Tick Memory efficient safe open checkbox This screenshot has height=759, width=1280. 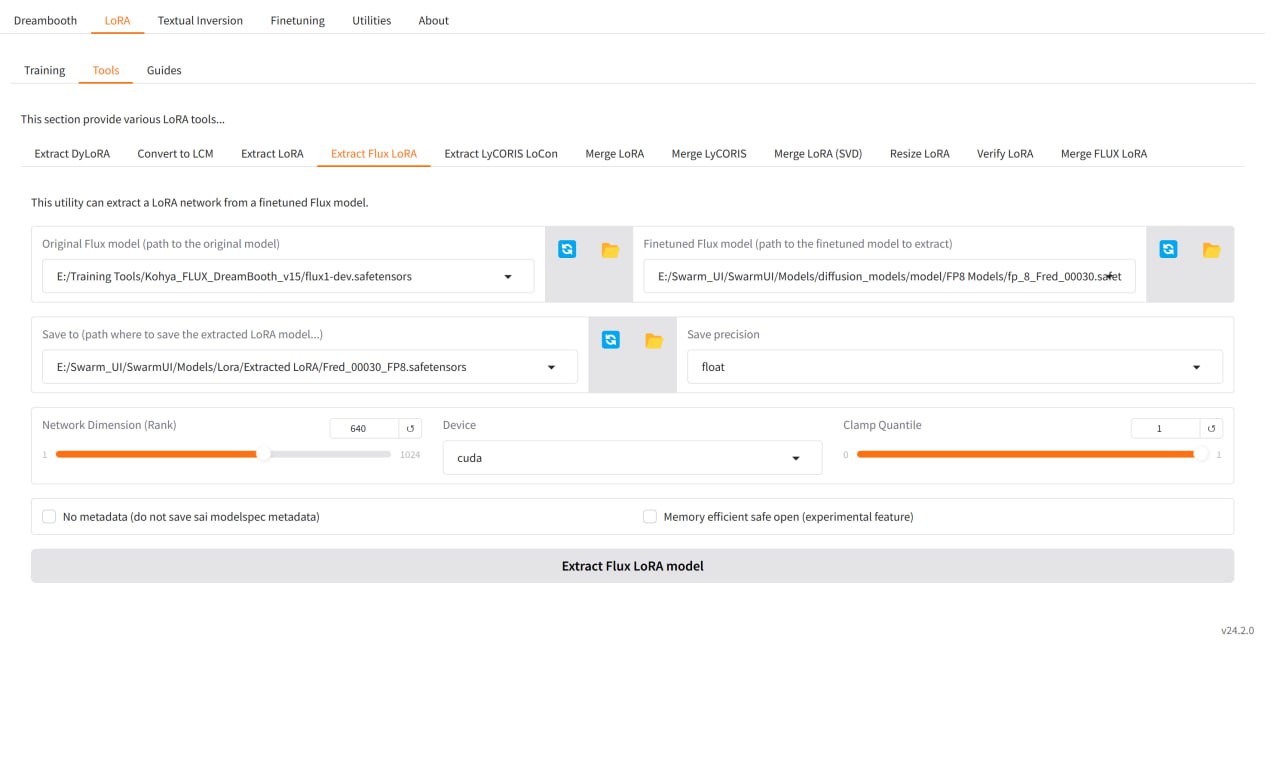point(650,517)
